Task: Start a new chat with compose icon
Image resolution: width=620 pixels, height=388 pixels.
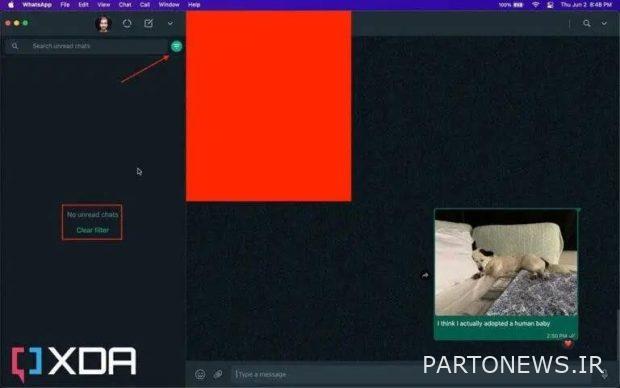Action: tap(149, 23)
